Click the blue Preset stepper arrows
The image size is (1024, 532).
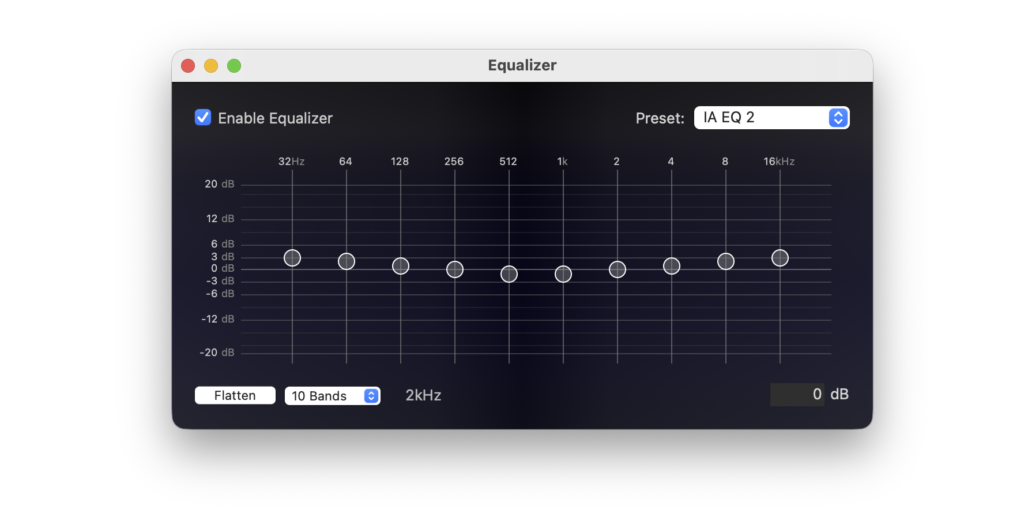[x=838, y=117]
